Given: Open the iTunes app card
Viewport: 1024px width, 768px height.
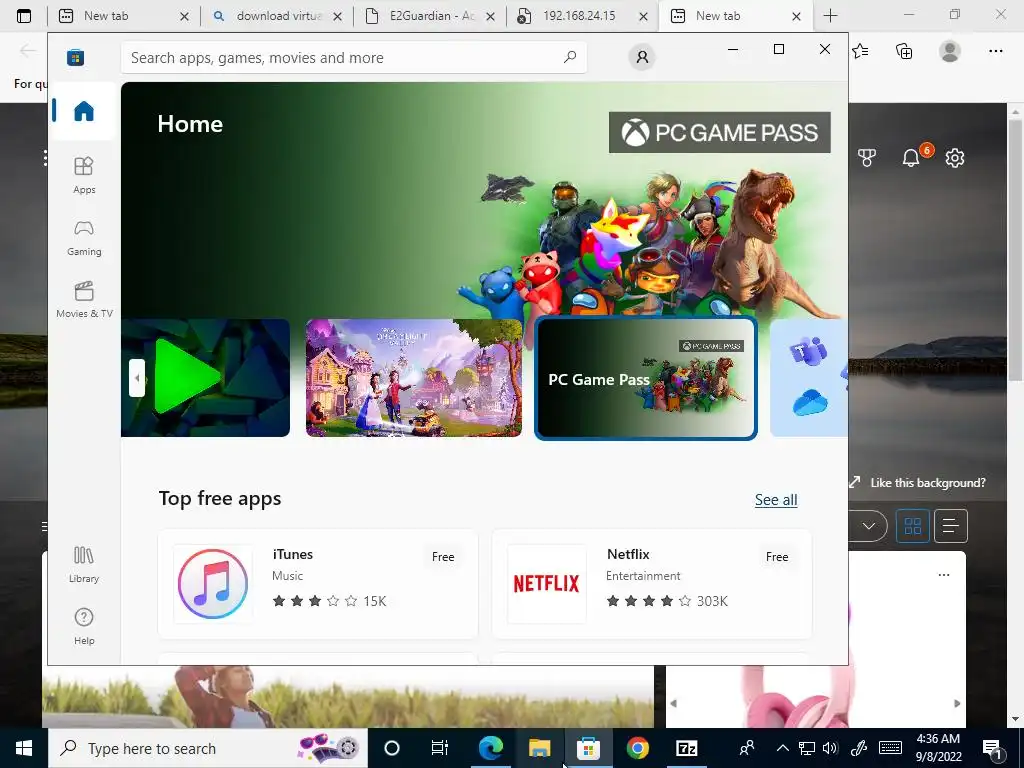Looking at the screenshot, I should (318, 584).
